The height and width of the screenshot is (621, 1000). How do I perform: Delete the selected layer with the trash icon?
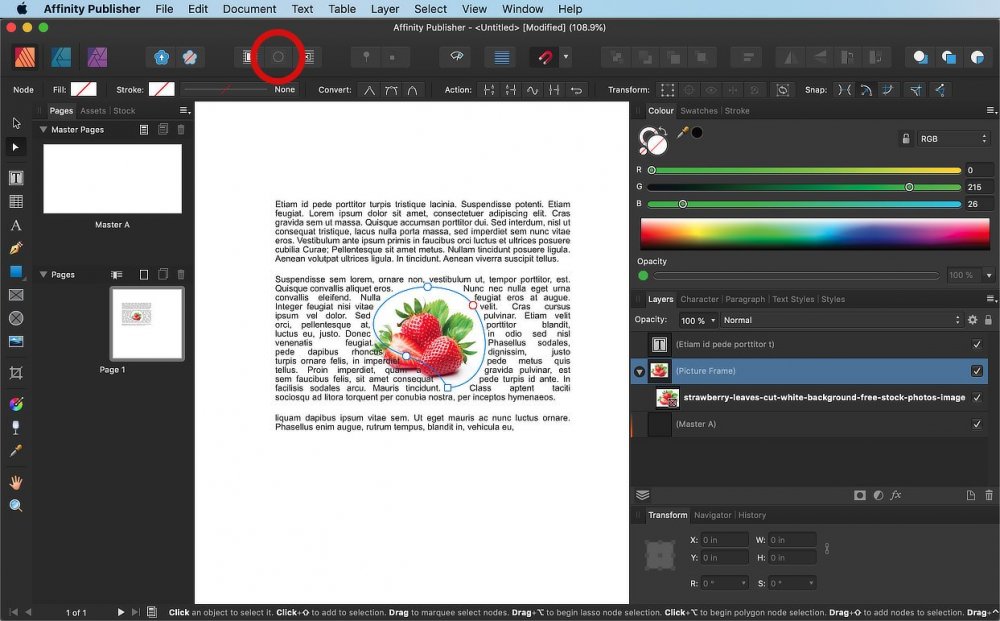989,494
